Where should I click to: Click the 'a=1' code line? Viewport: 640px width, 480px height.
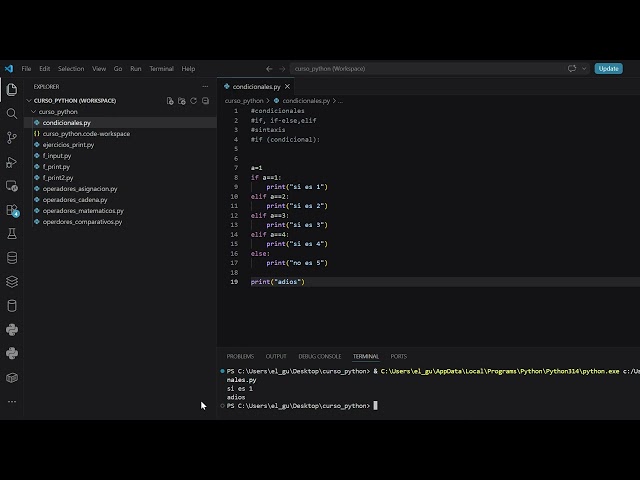[256, 168]
